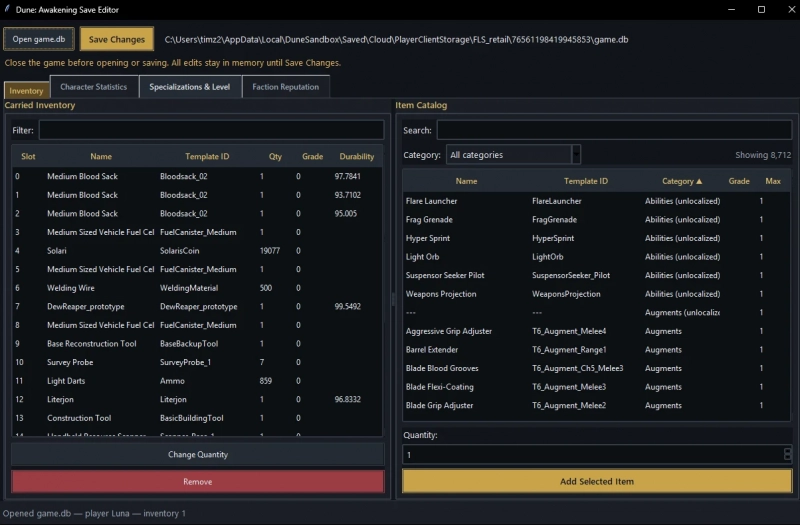The width and height of the screenshot is (800, 525).
Task: Open game.db file button
Action: (x=39, y=39)
